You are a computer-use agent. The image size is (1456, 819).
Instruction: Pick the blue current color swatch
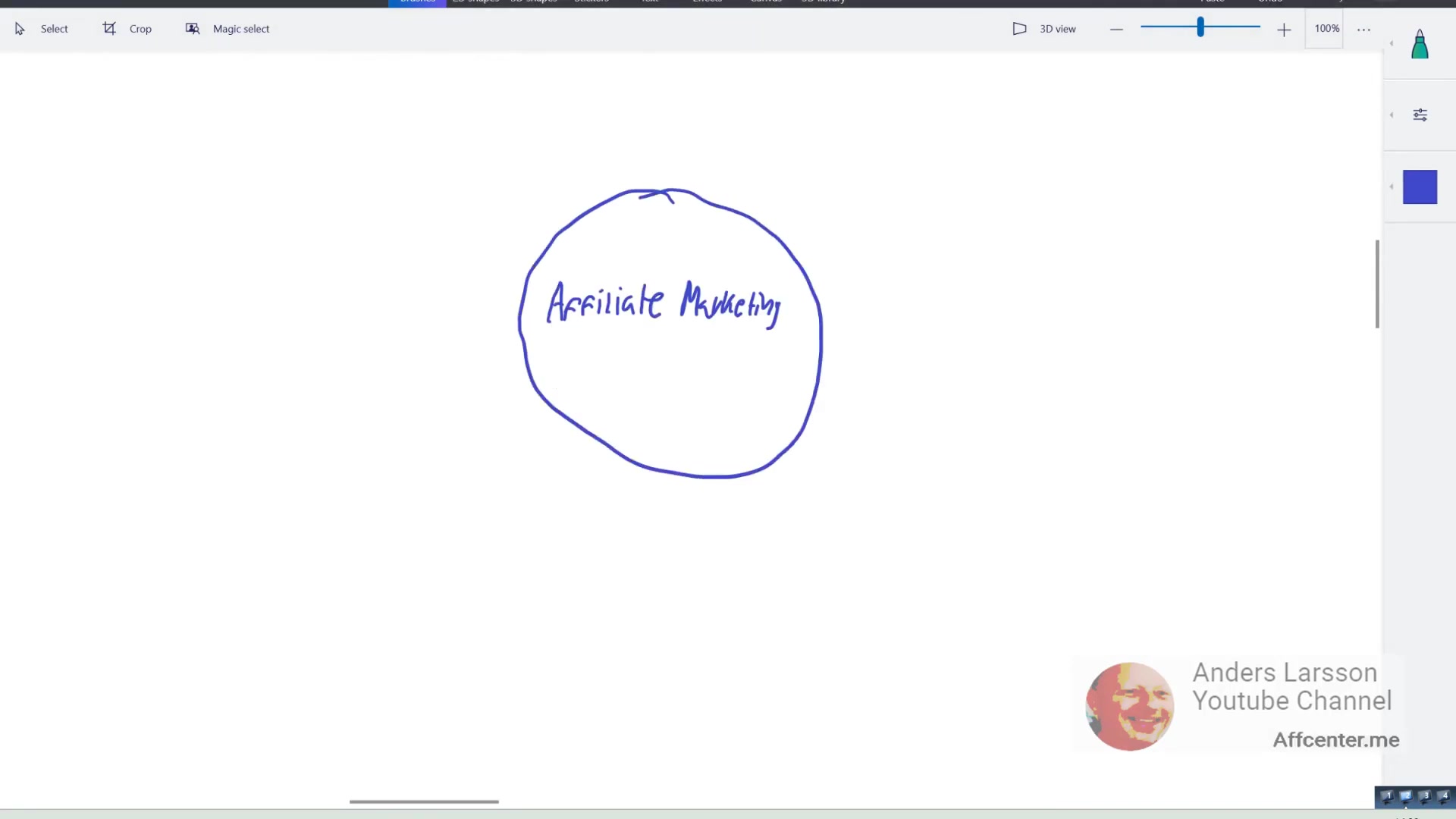[1420, 187]
